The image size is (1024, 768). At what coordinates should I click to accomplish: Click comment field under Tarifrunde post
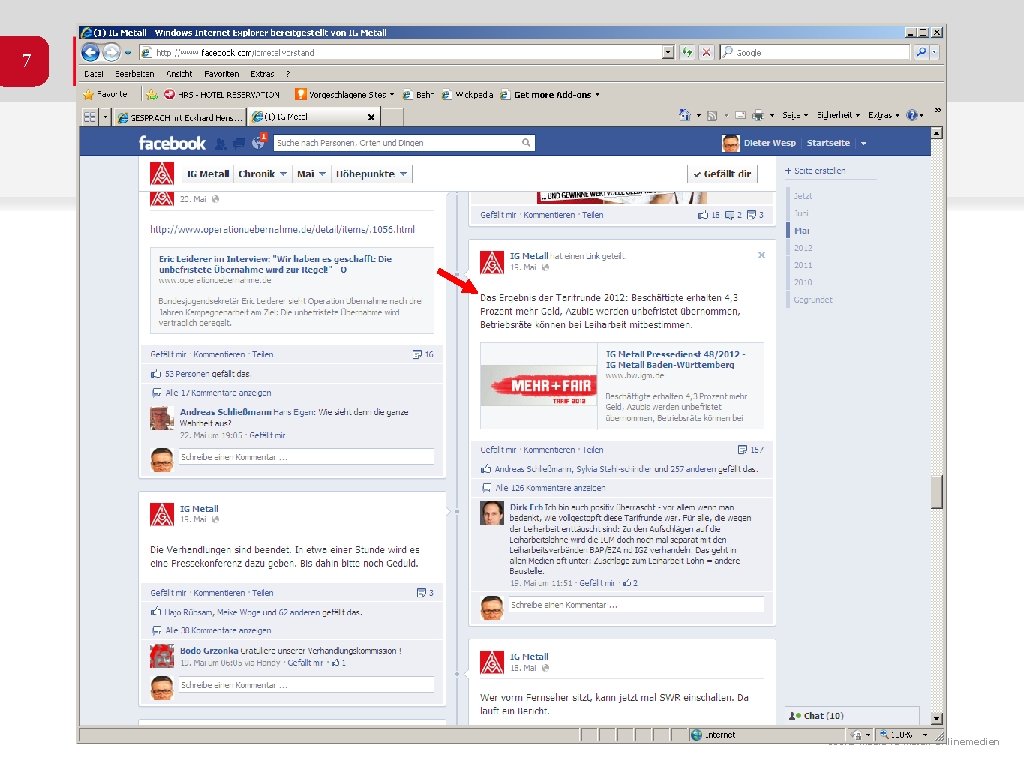coord(636,605)
